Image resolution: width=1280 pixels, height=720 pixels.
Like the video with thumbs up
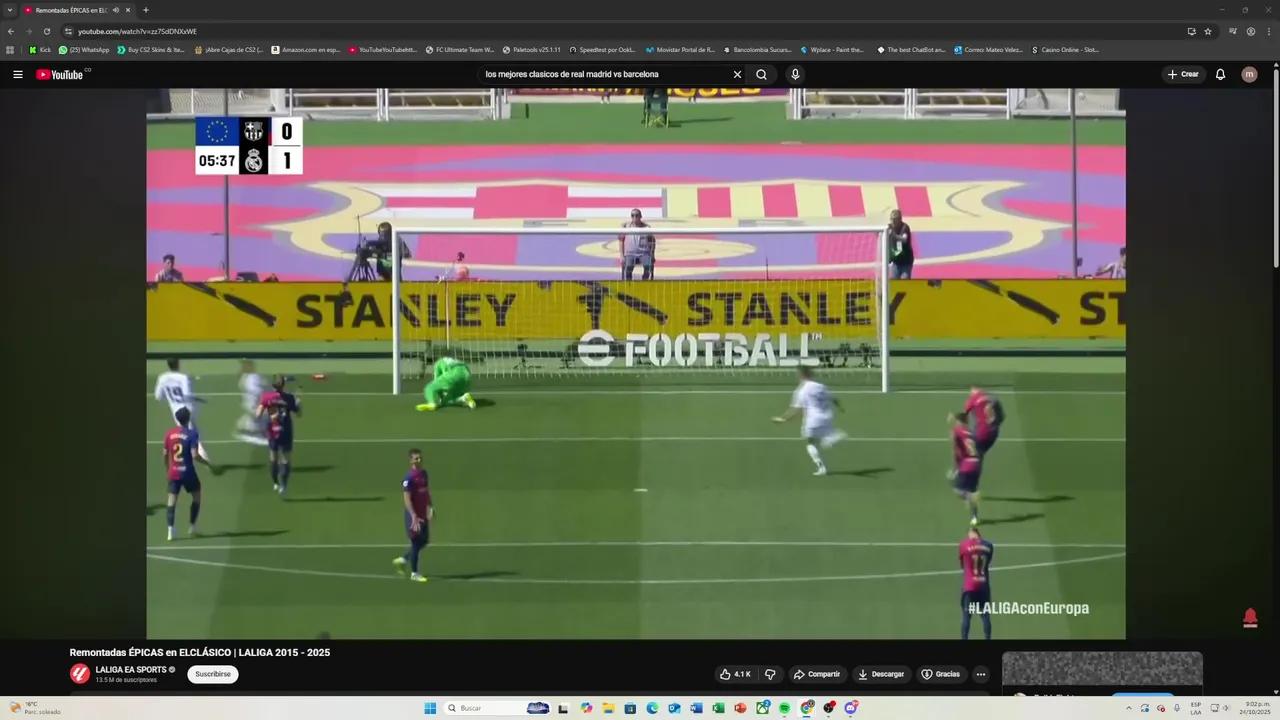(735, 674)
